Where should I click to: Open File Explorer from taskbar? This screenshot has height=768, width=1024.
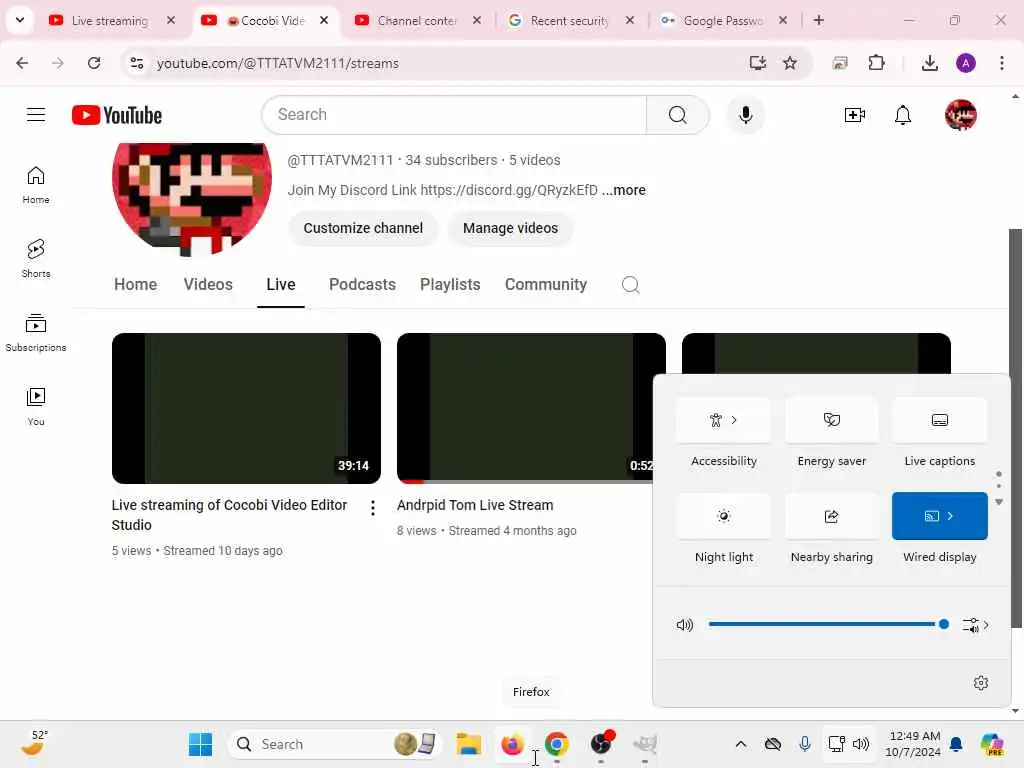(x=468, y=744)
